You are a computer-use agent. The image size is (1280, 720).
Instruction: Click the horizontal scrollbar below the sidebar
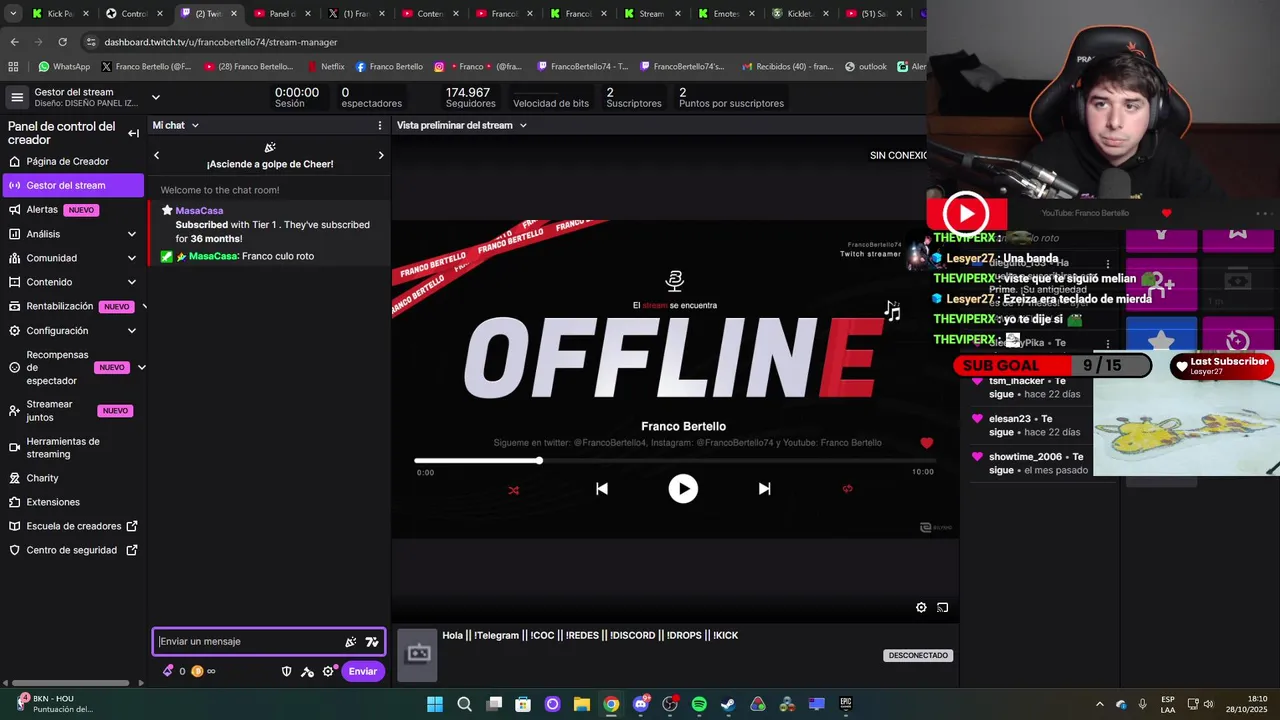coord(70,683)
